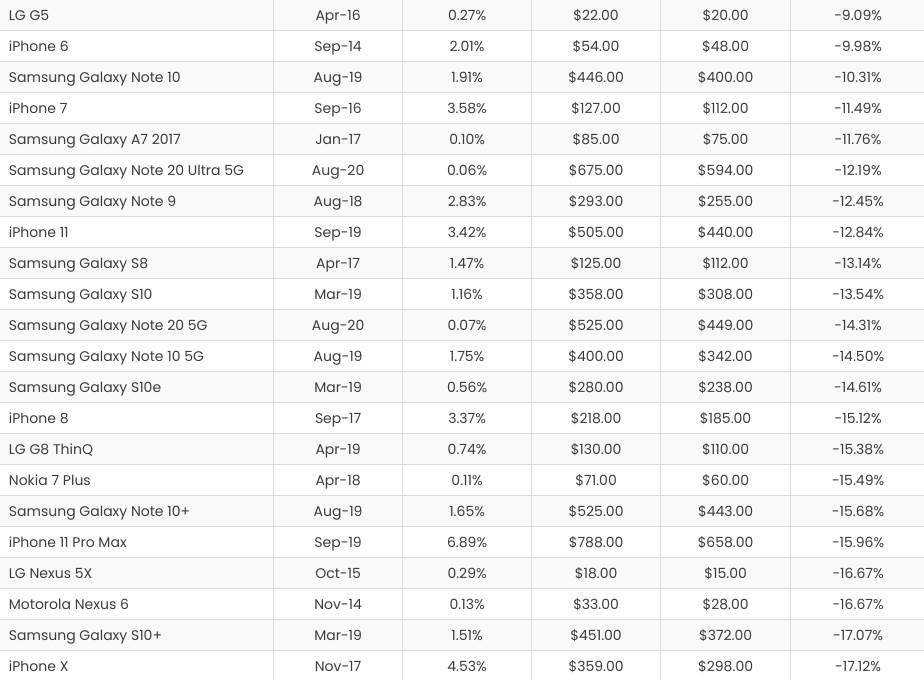Select the $342.00 price for Note 10 5G
The height and width of the screenshot is (680, 924).
[x=725, y=356]
